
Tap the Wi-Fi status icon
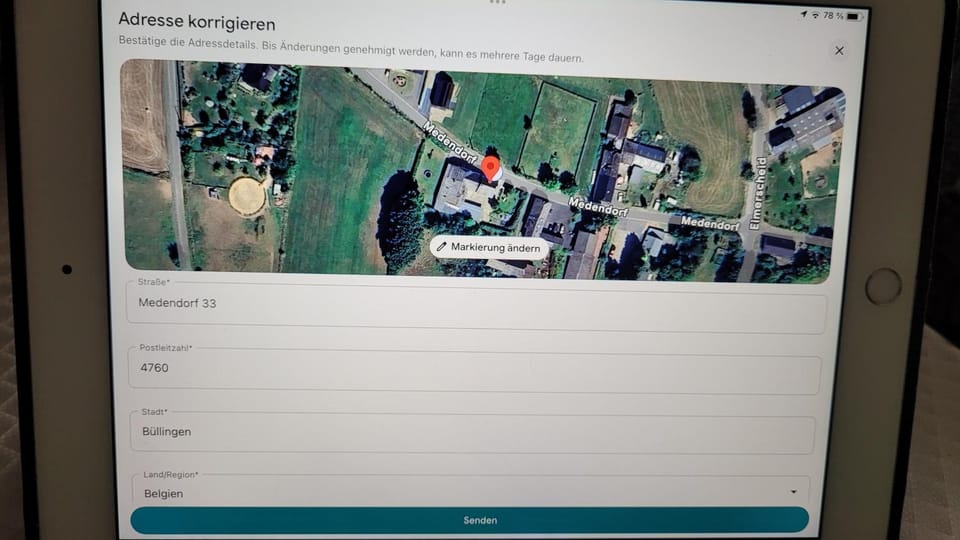pyautogui.click(x=815, y=16)
